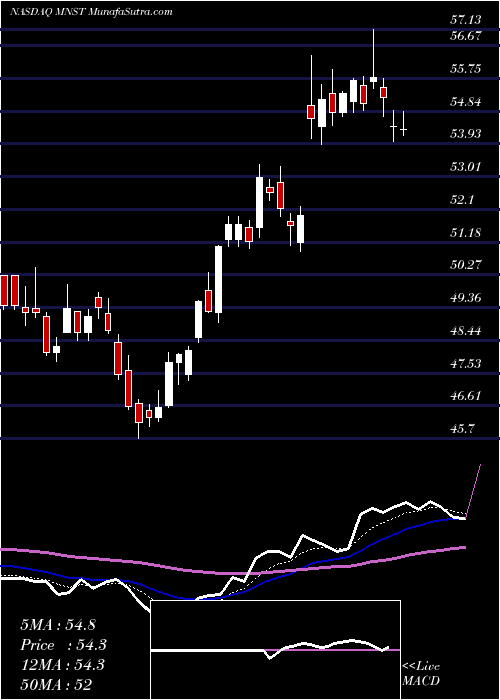
Task: Click the 46.61 price axis label
Action: (x=466, y=396)
